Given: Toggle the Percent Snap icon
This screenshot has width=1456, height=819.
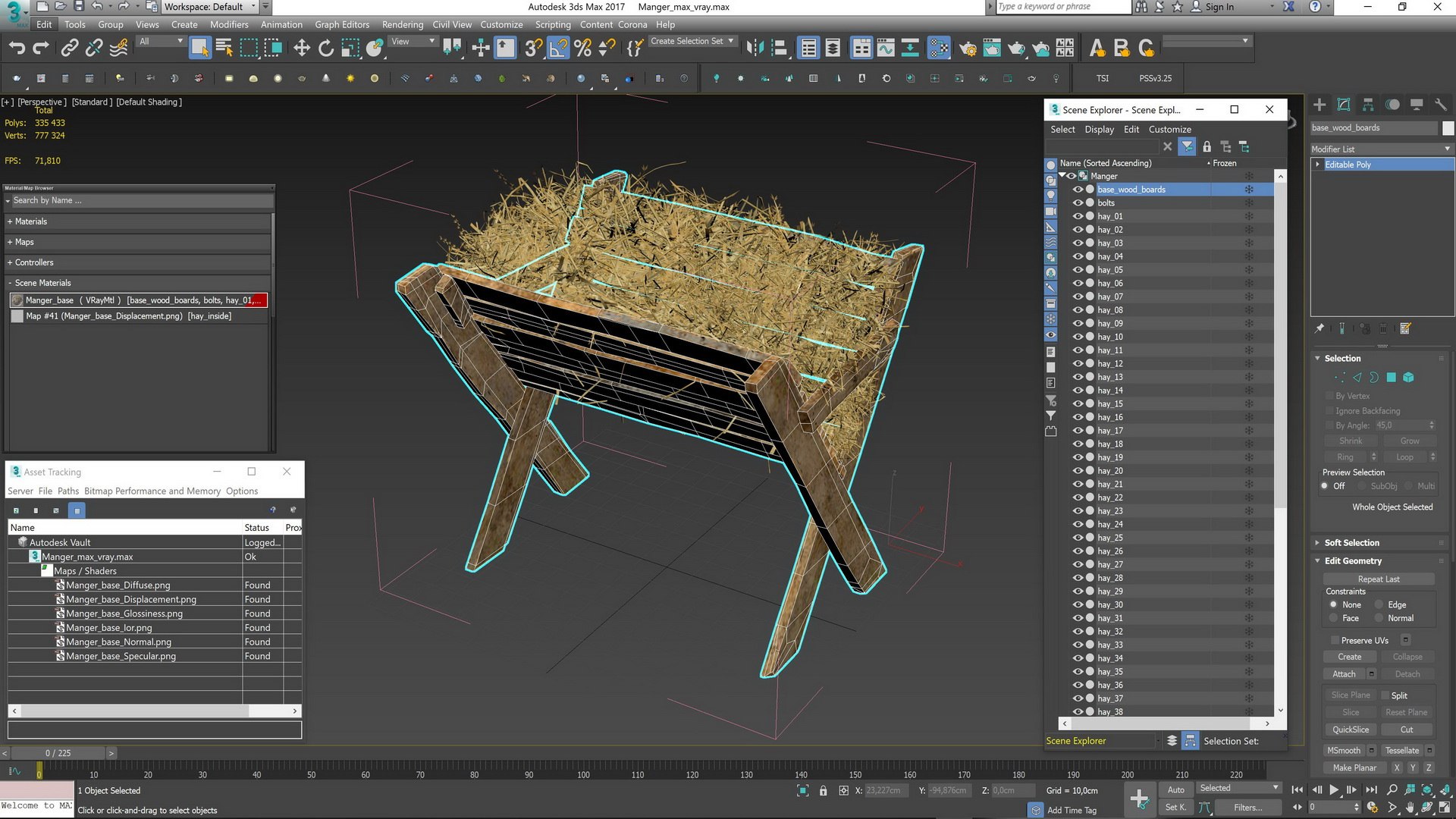Looking at the screenshot, I should click(x=582, y=48).
